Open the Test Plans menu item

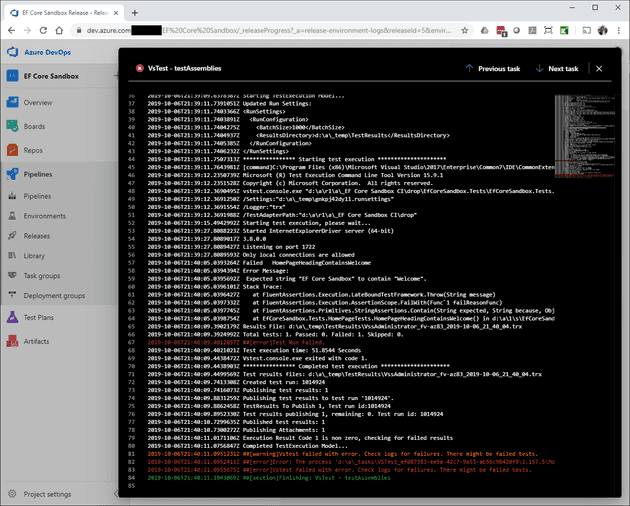(x=39, y=318)
